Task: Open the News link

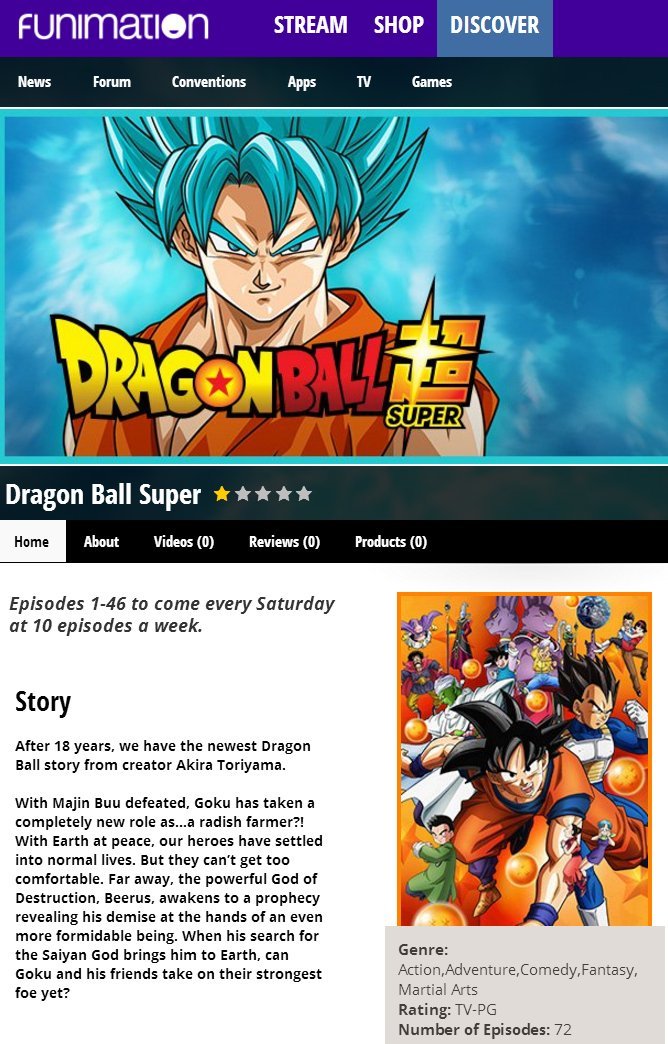Action: click(x=34, y=82)
